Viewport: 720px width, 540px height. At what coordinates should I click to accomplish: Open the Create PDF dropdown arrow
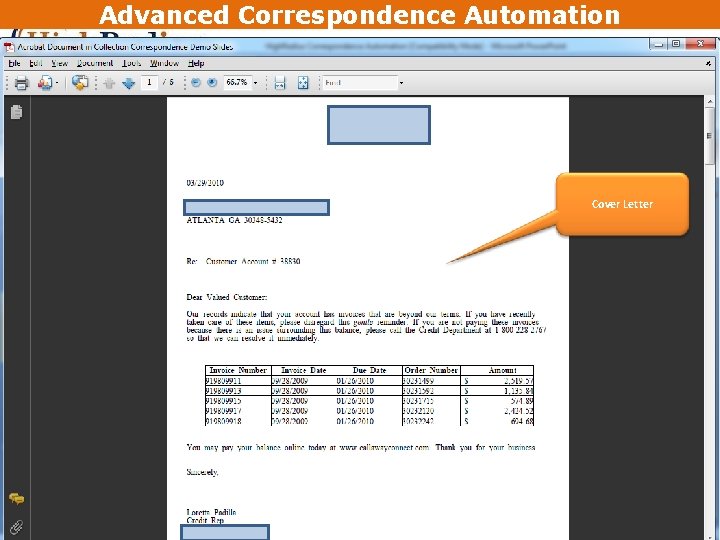(57, 83)
